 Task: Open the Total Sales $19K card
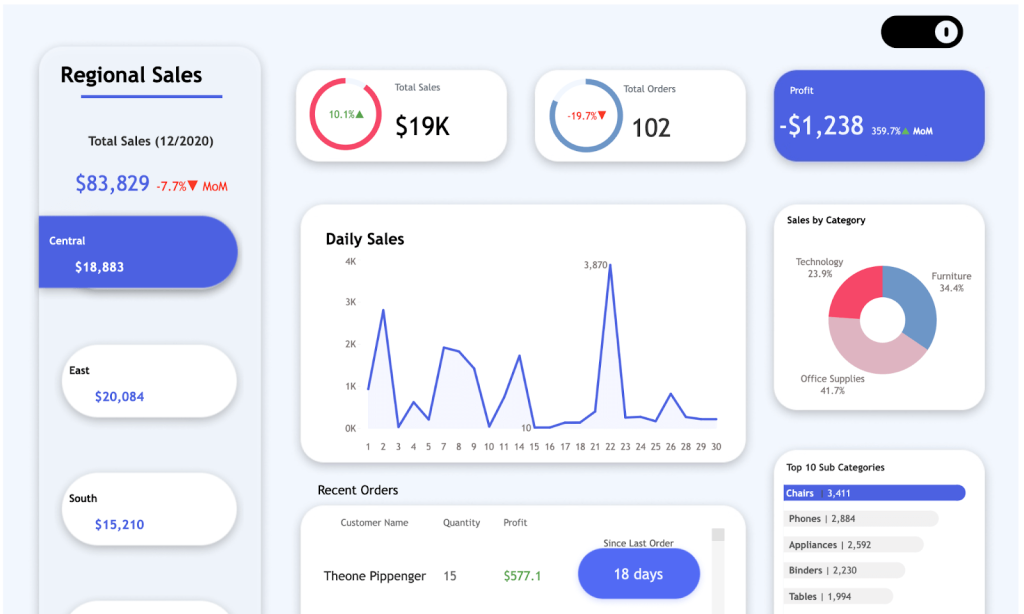pos(401,116)
